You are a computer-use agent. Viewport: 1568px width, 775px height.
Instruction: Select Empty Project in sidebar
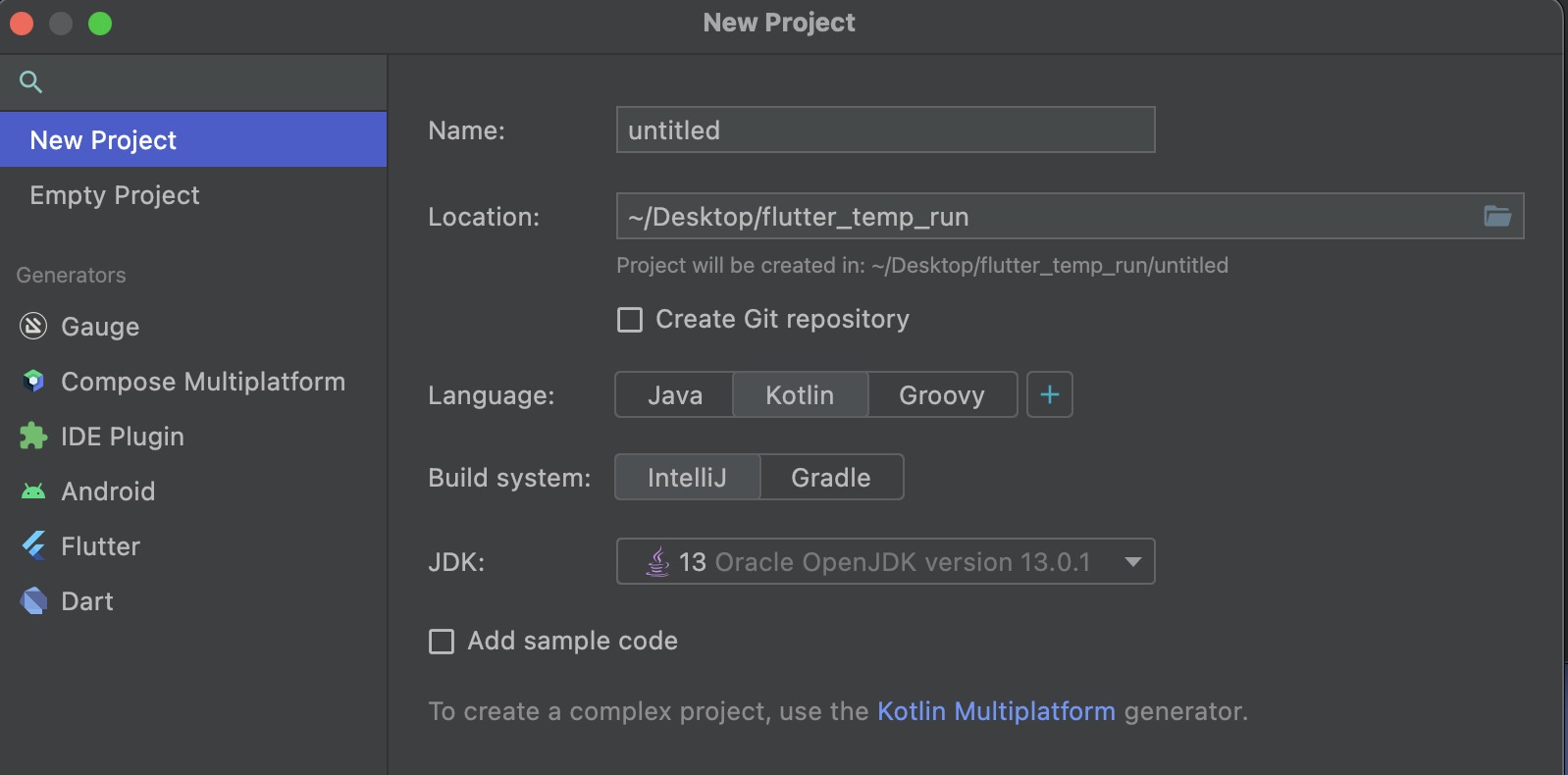click(x=193, y=194)
